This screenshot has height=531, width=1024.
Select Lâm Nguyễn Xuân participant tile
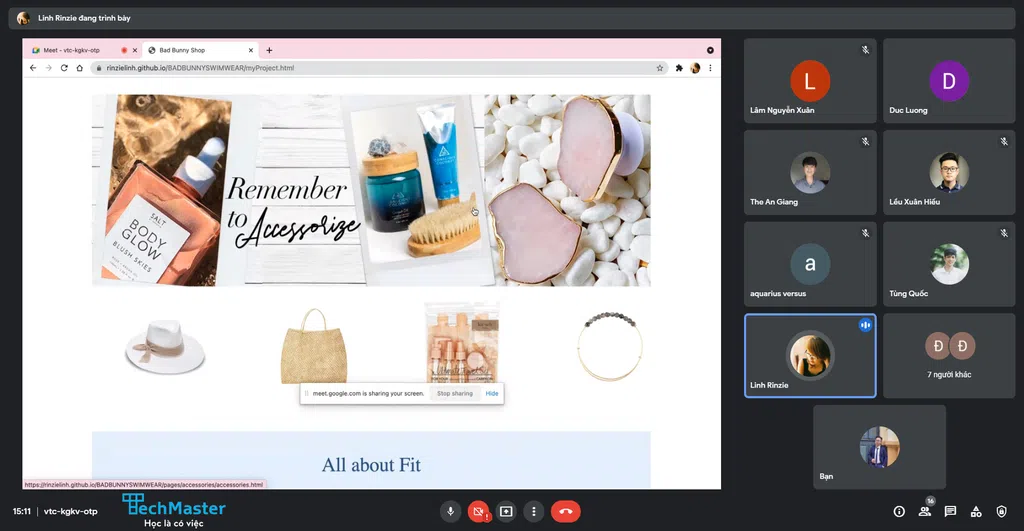pyautogui.click(x=810, y=80)
